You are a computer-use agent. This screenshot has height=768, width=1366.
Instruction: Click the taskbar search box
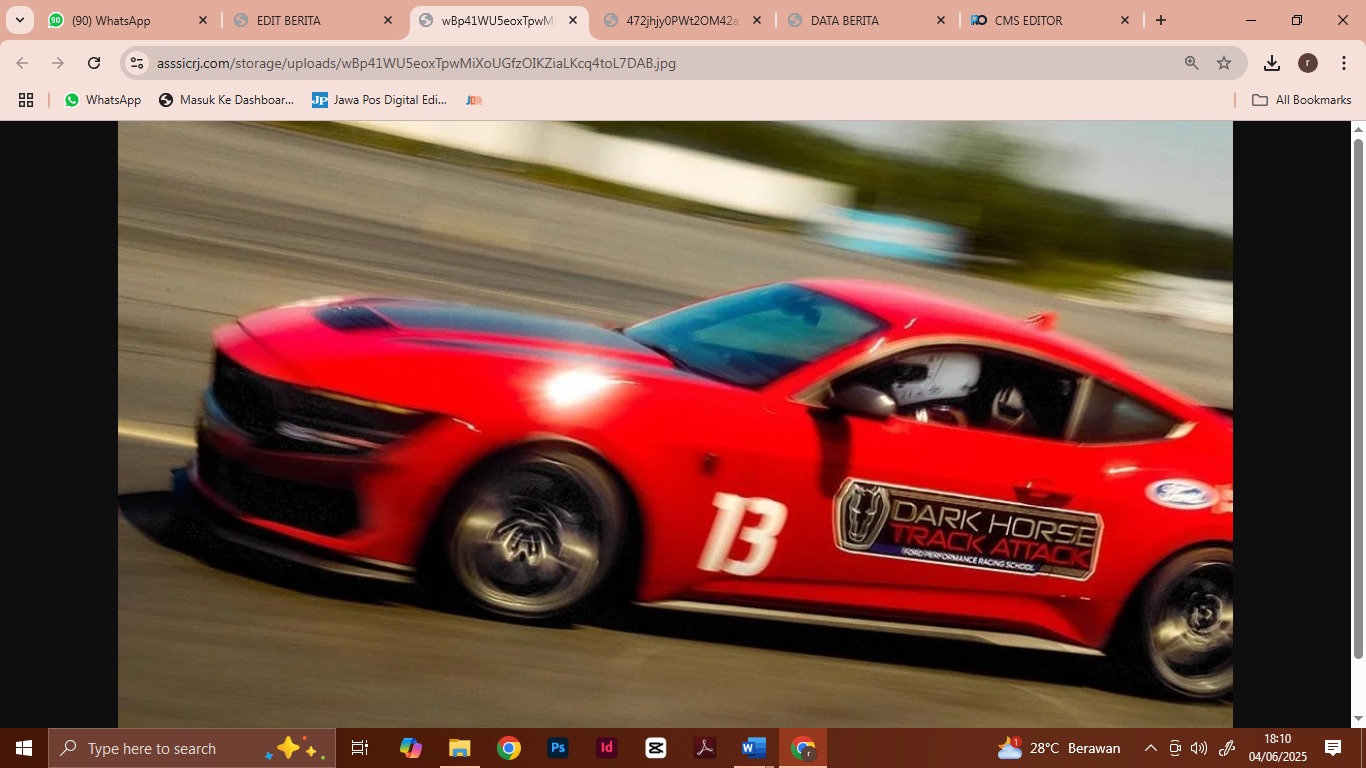[x=192, y=748]
